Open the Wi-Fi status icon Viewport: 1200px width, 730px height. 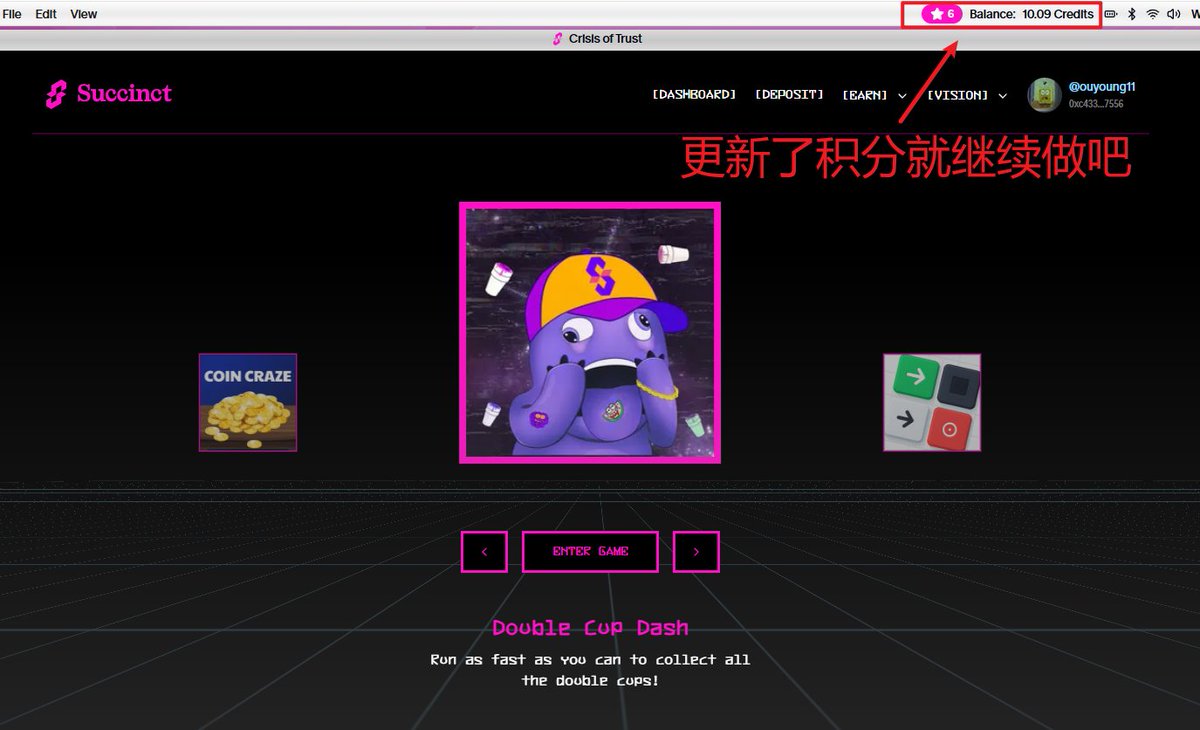click(x=1153, y=14)
